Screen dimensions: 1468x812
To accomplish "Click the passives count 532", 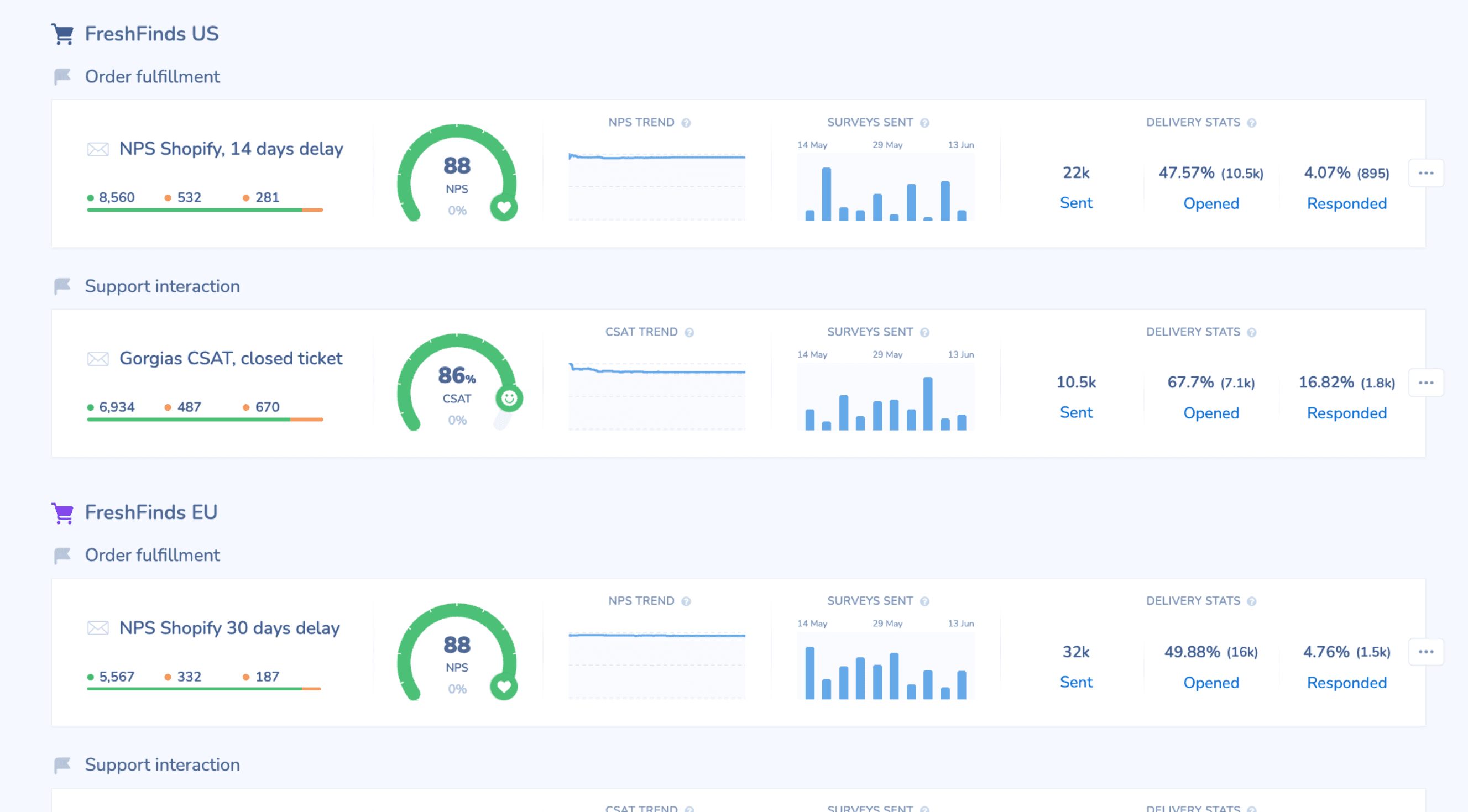I will [x=189, y=197].
